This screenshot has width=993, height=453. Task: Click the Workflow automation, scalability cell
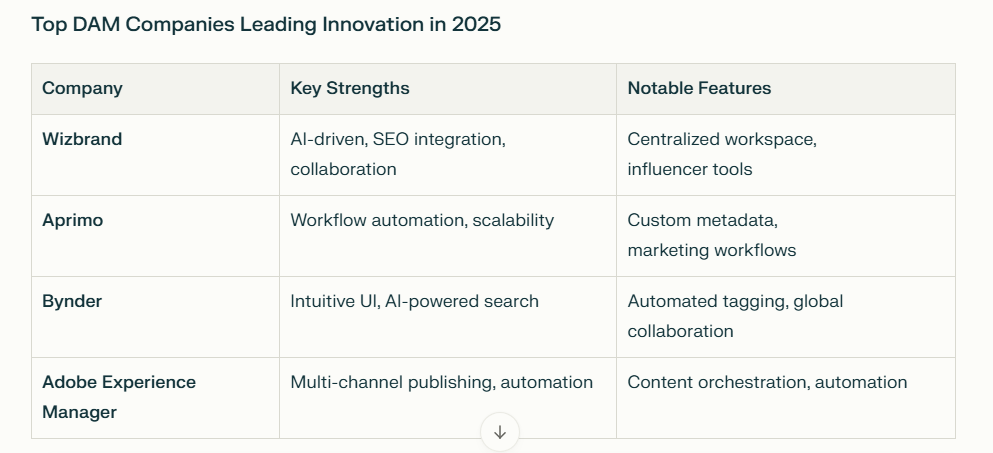(x=448, y=236)
